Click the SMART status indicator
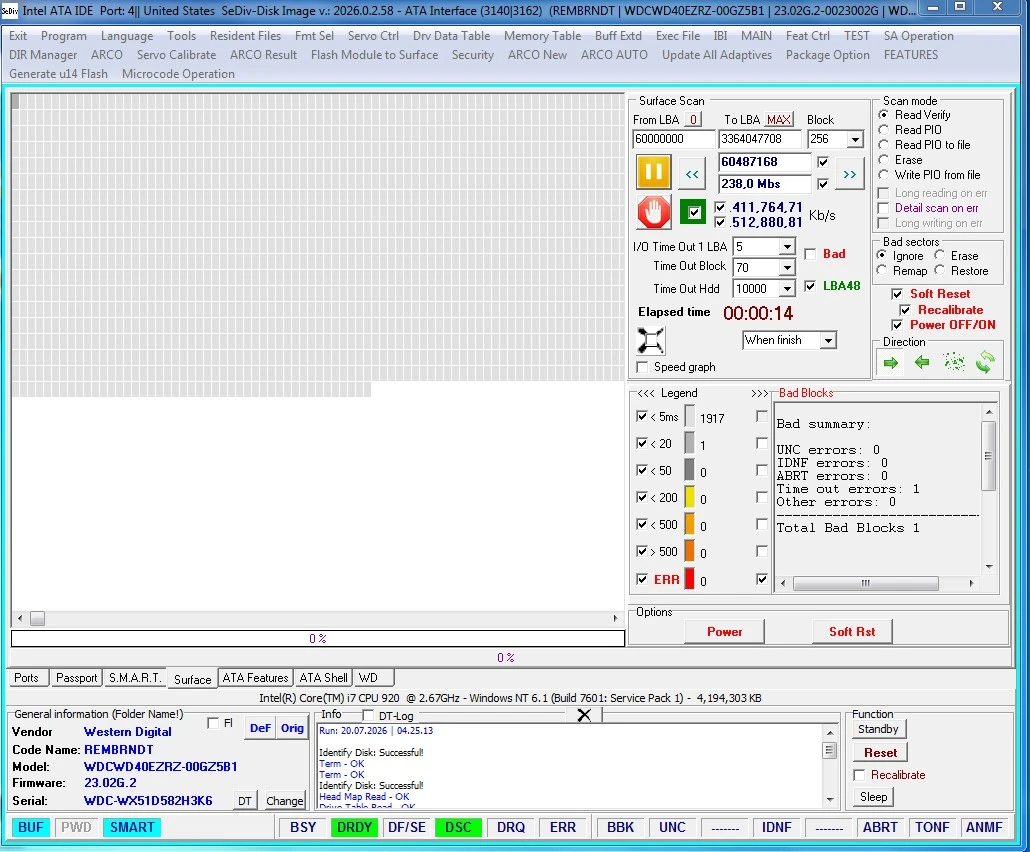This screenshot has width=1030, height=852. (x=132, y=827)
